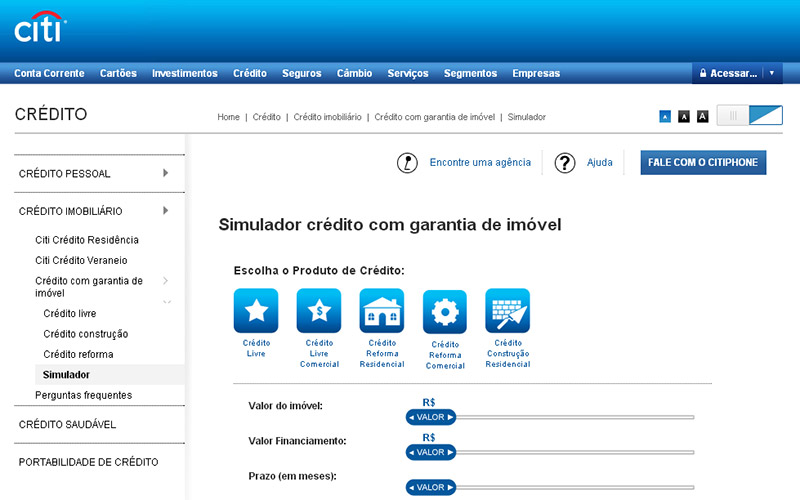The image size is (800, 500).
Task: Expand the Crédito Pessoal section
Action: (x=165, y=174)
